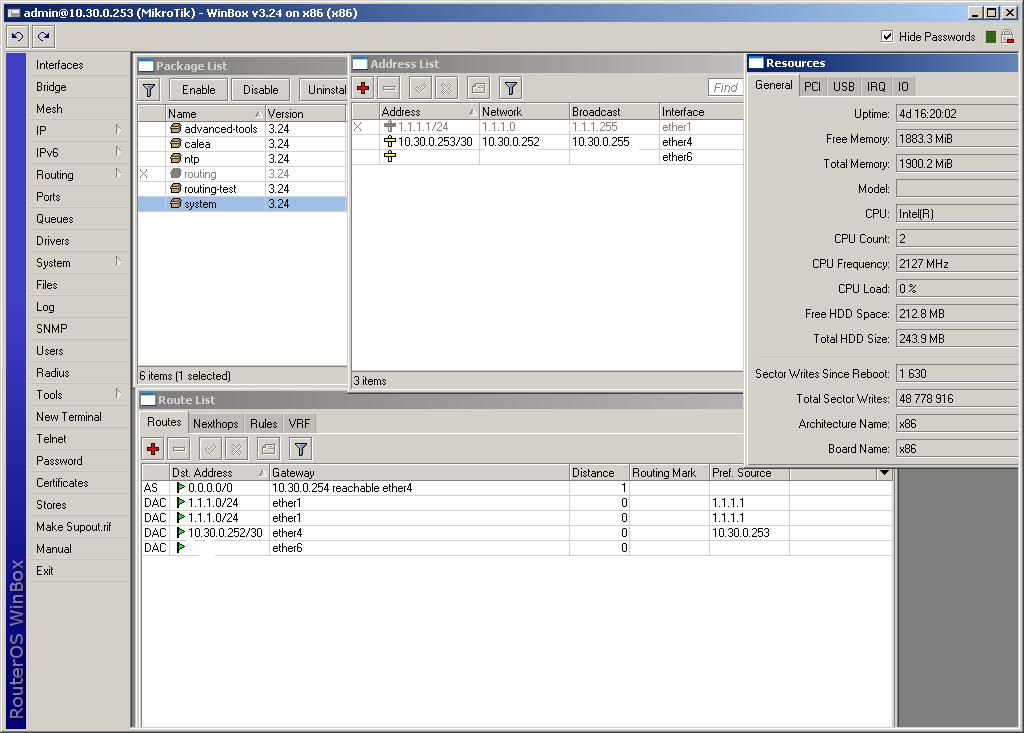Expand the System submenu

point(118,261)
